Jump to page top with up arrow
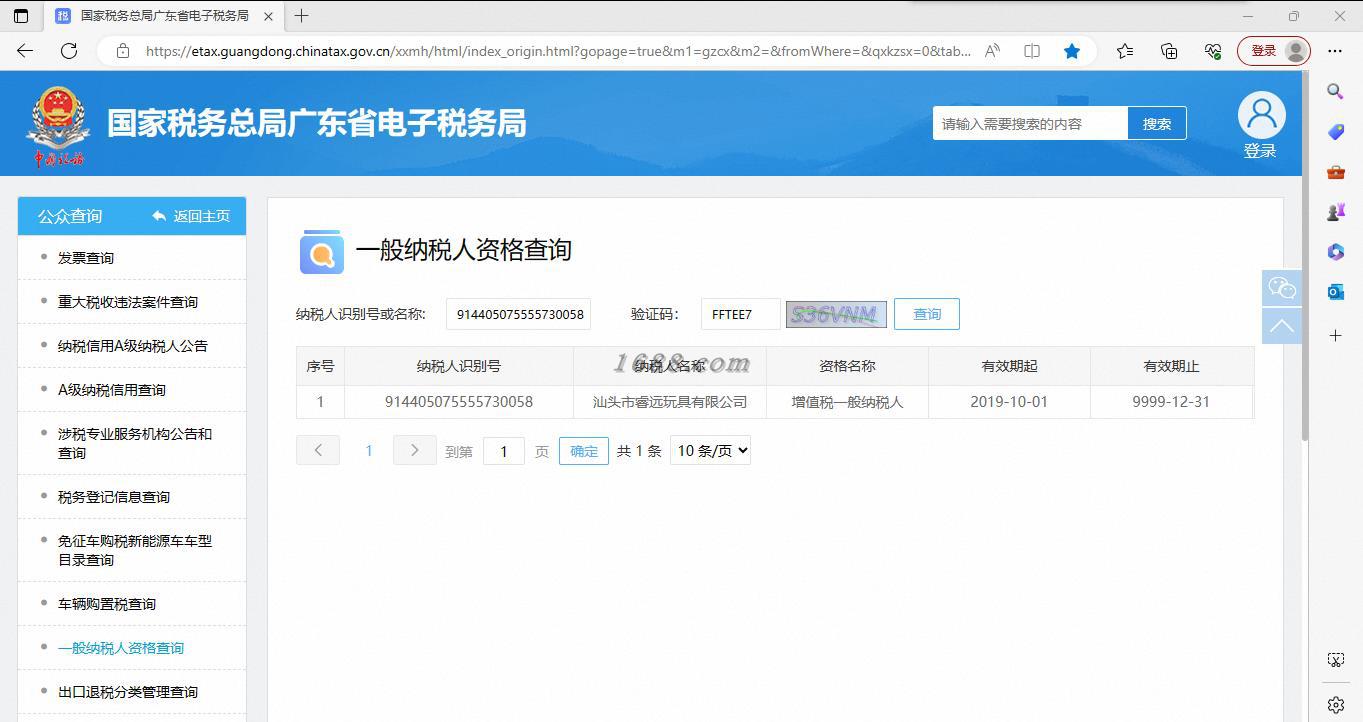 pos(1282,326)
